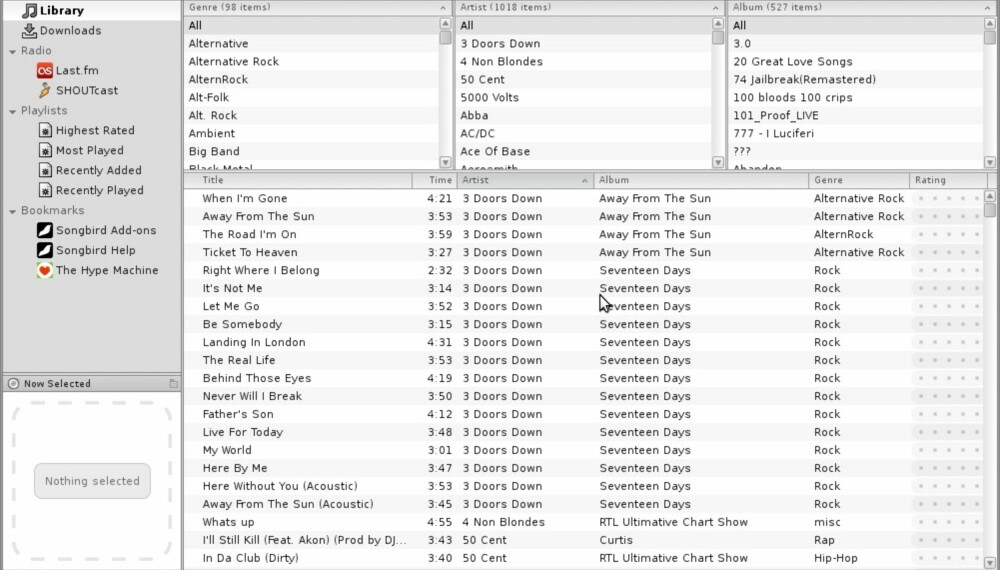Screen dimensions: 1000x570
Task: Sort tracks by Title column header
Action: [x=298, y=180]
